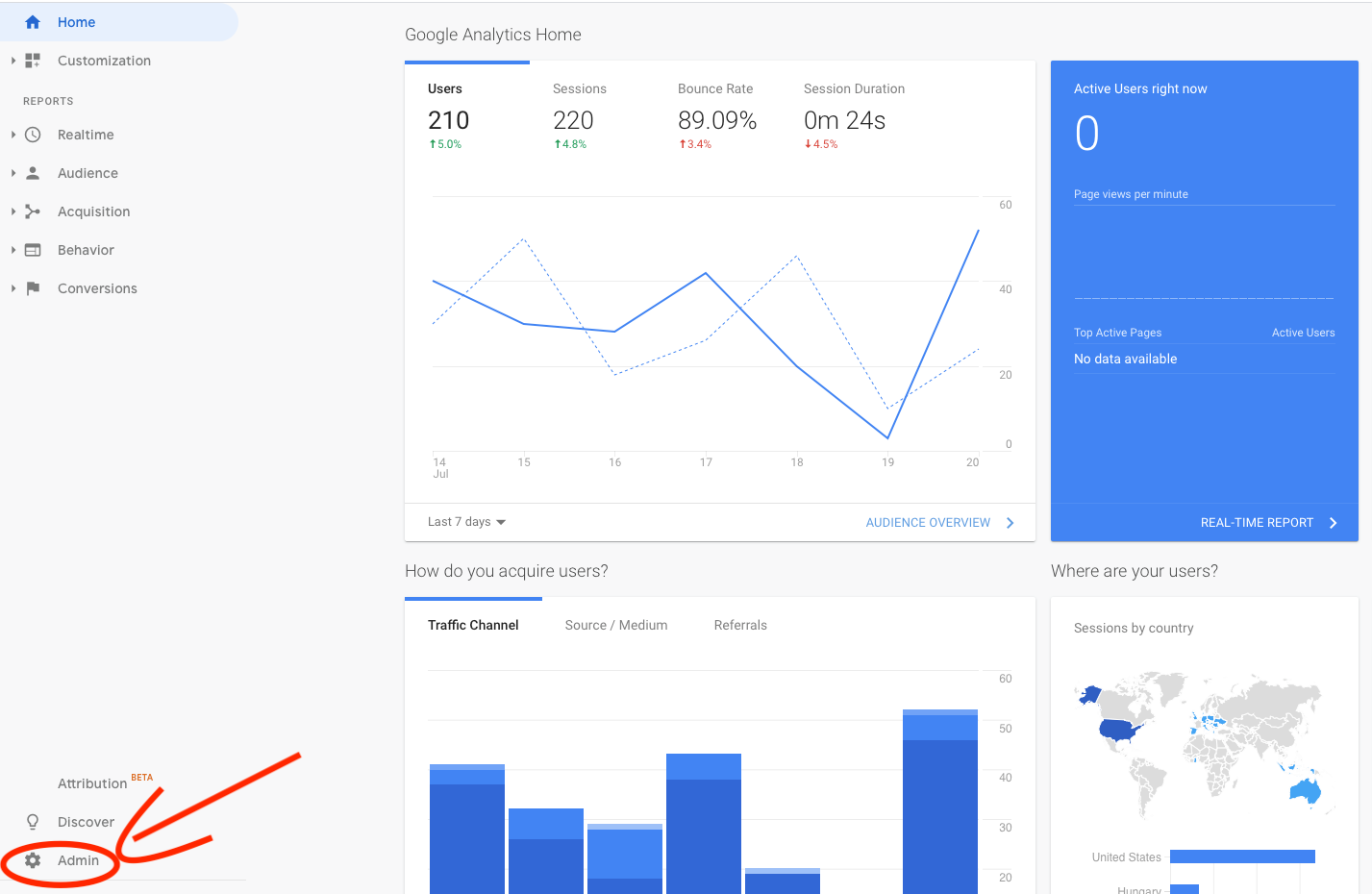Click the Realtime clock icon
The image size is (1372, 894).
click(33, 135)
